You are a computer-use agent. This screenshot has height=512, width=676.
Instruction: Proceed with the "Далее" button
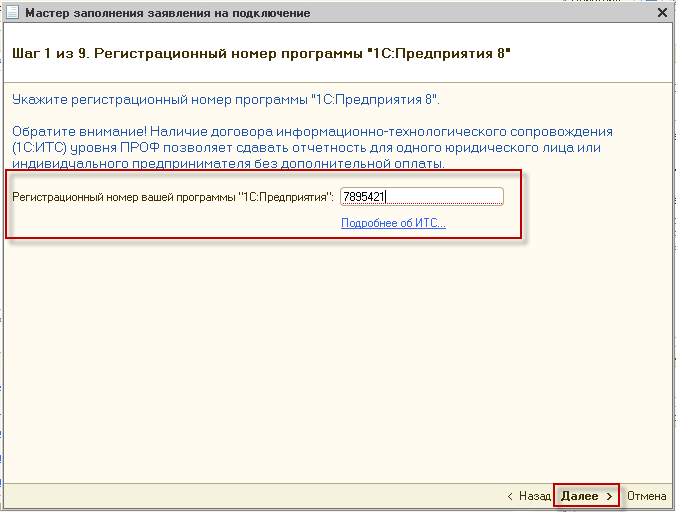580,496
